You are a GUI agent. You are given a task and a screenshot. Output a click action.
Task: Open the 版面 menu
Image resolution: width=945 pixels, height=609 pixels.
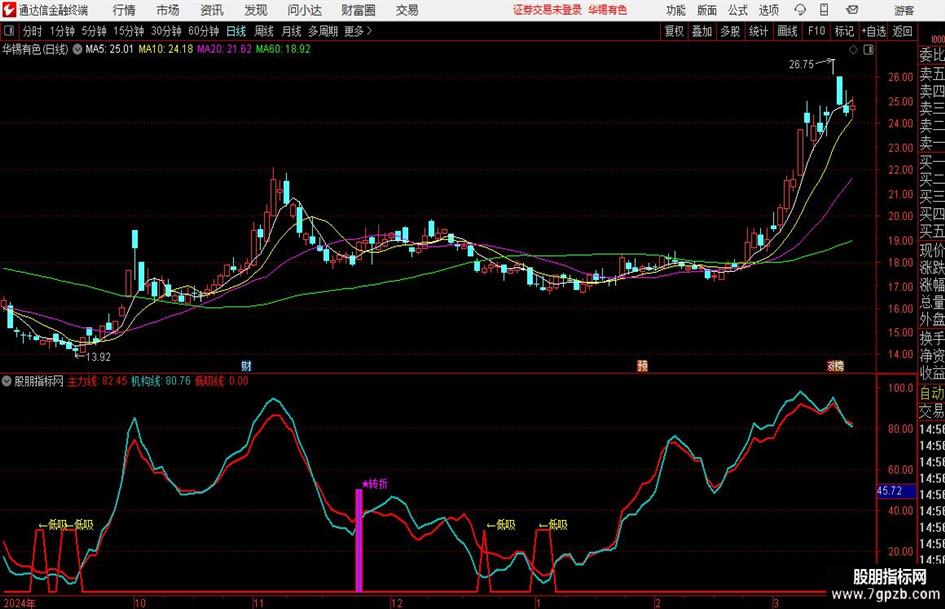(x=706, y=10)
